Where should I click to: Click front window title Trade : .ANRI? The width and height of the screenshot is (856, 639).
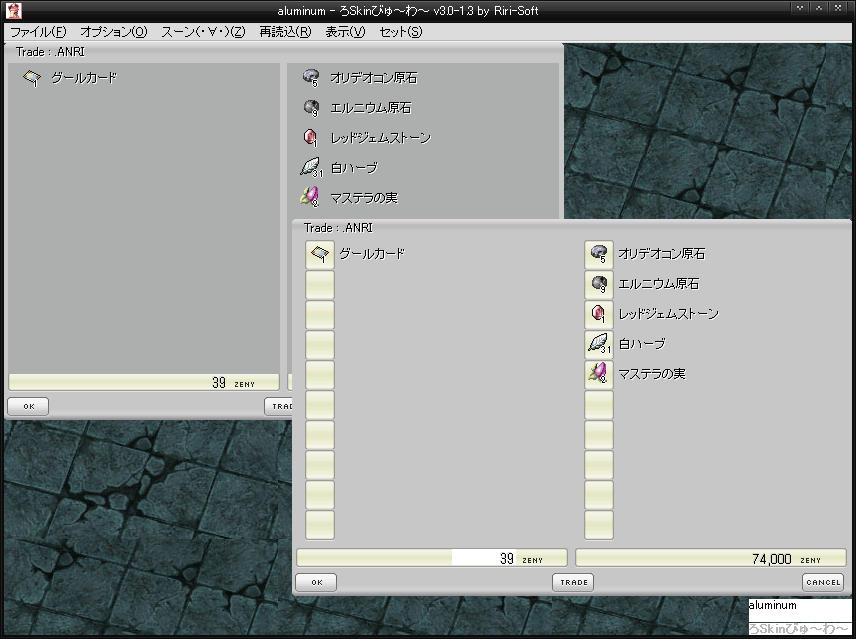coord(338,228)
